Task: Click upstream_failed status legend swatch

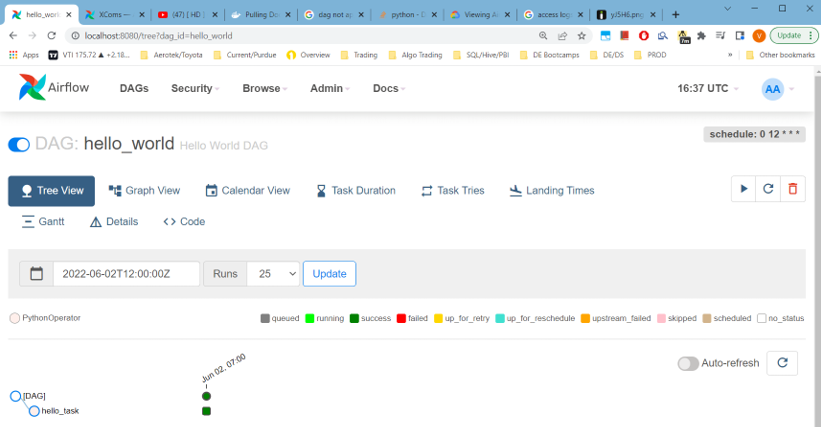Action: [585, 318]
